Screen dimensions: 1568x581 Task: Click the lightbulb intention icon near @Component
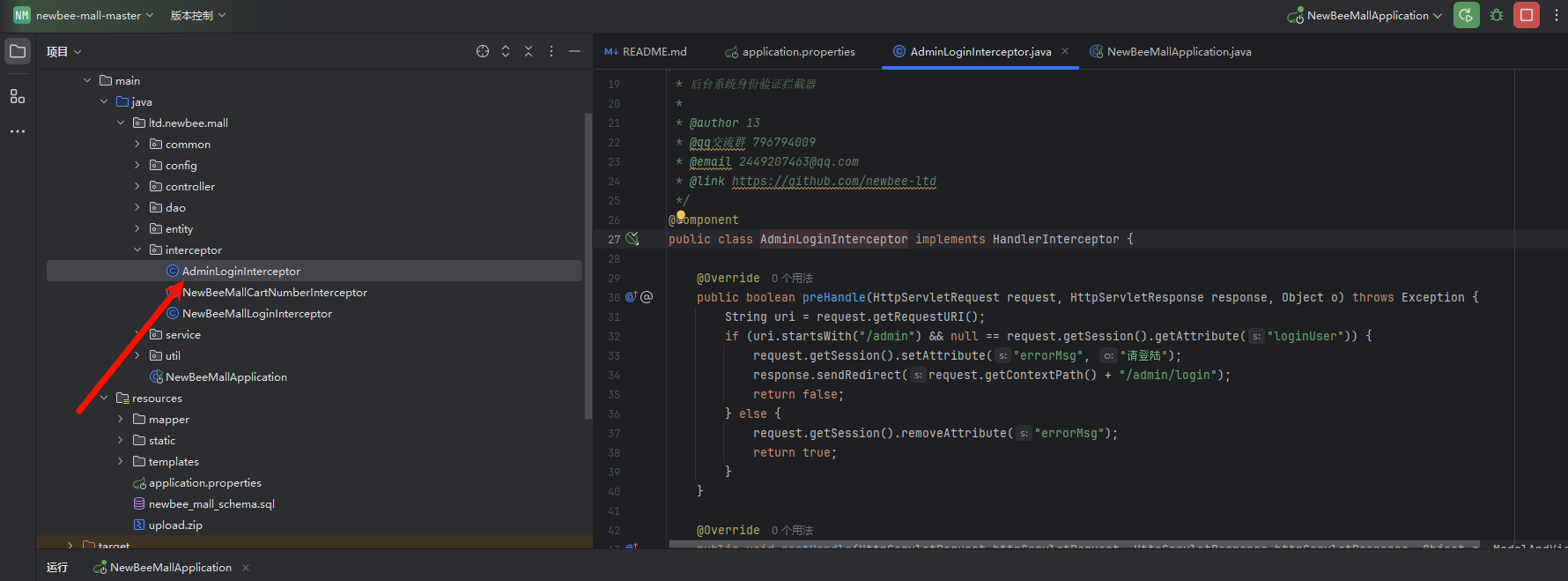click(x=680, y=215)
